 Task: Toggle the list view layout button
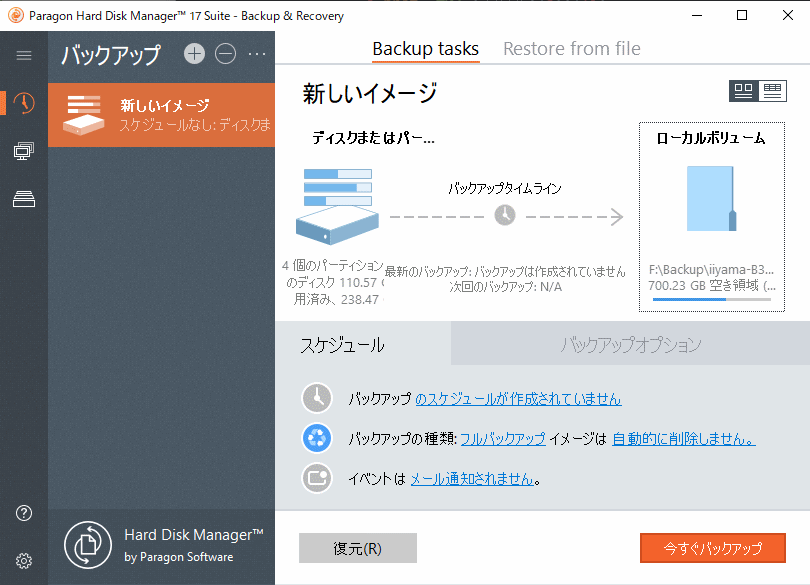pyautogui.click(x=771, y=91)
